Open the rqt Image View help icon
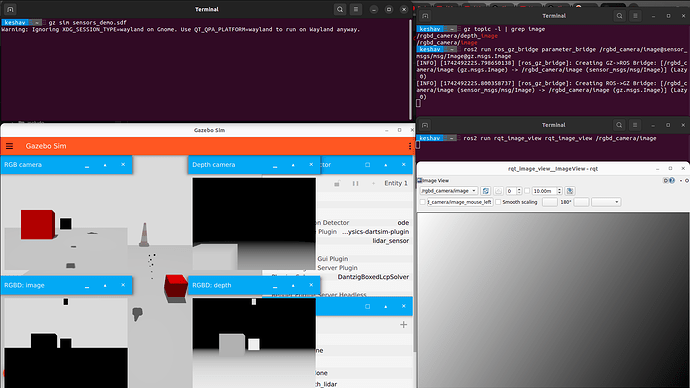Screen dimensions: 690x388 pyautogui.click(x=672, y=180)
